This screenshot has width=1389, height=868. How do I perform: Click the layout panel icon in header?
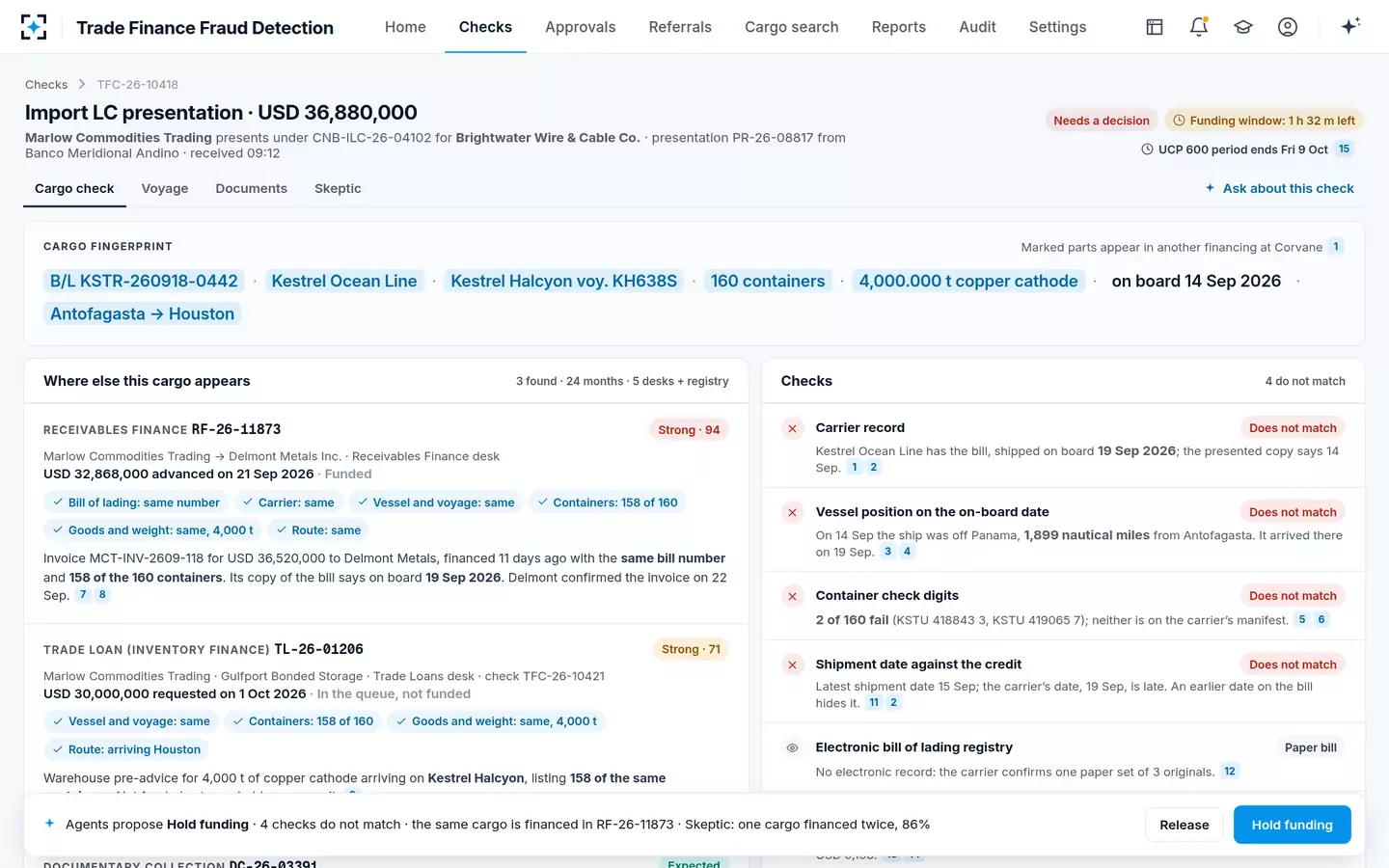tap(1155, 27)
